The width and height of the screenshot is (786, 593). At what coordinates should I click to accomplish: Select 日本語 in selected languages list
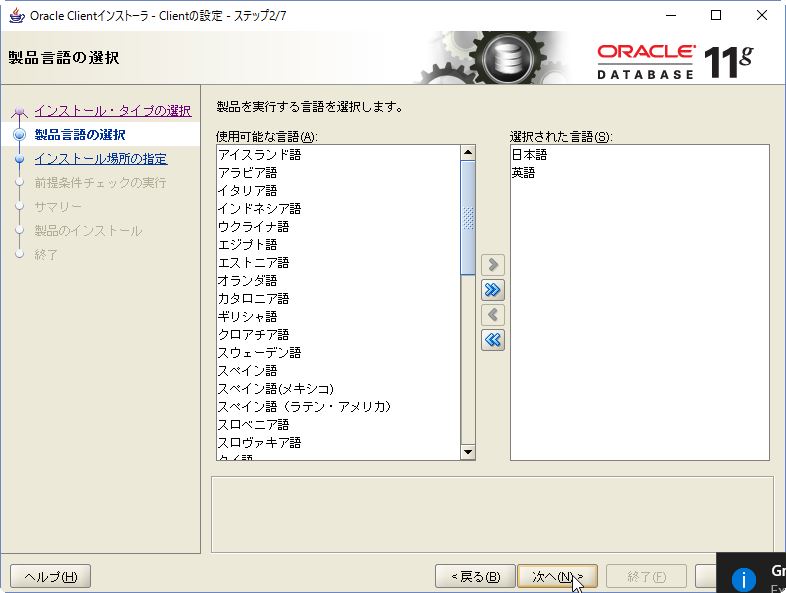click(x=640, y=155)
